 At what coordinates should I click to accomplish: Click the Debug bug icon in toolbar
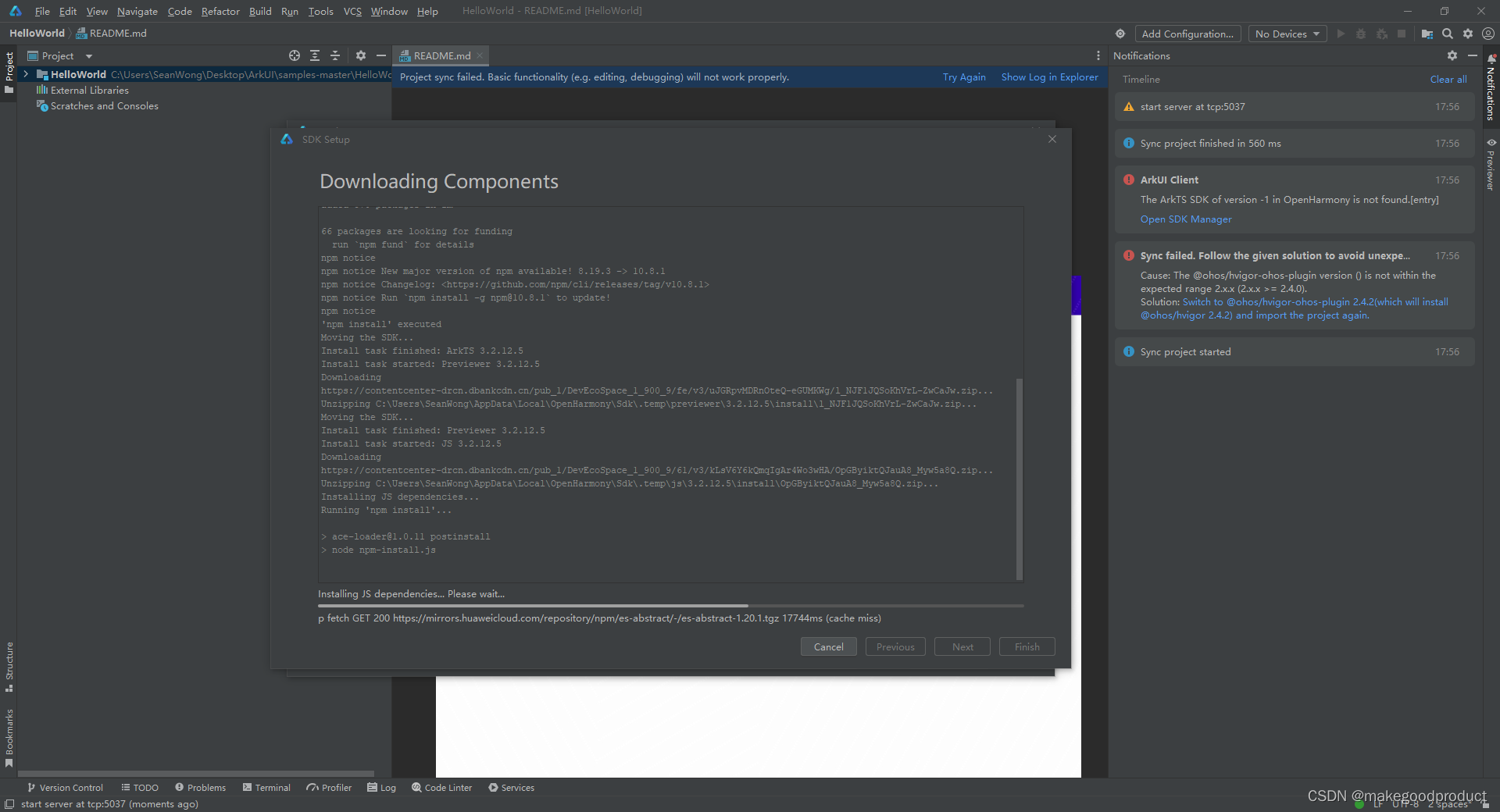tap(1361, 34)
